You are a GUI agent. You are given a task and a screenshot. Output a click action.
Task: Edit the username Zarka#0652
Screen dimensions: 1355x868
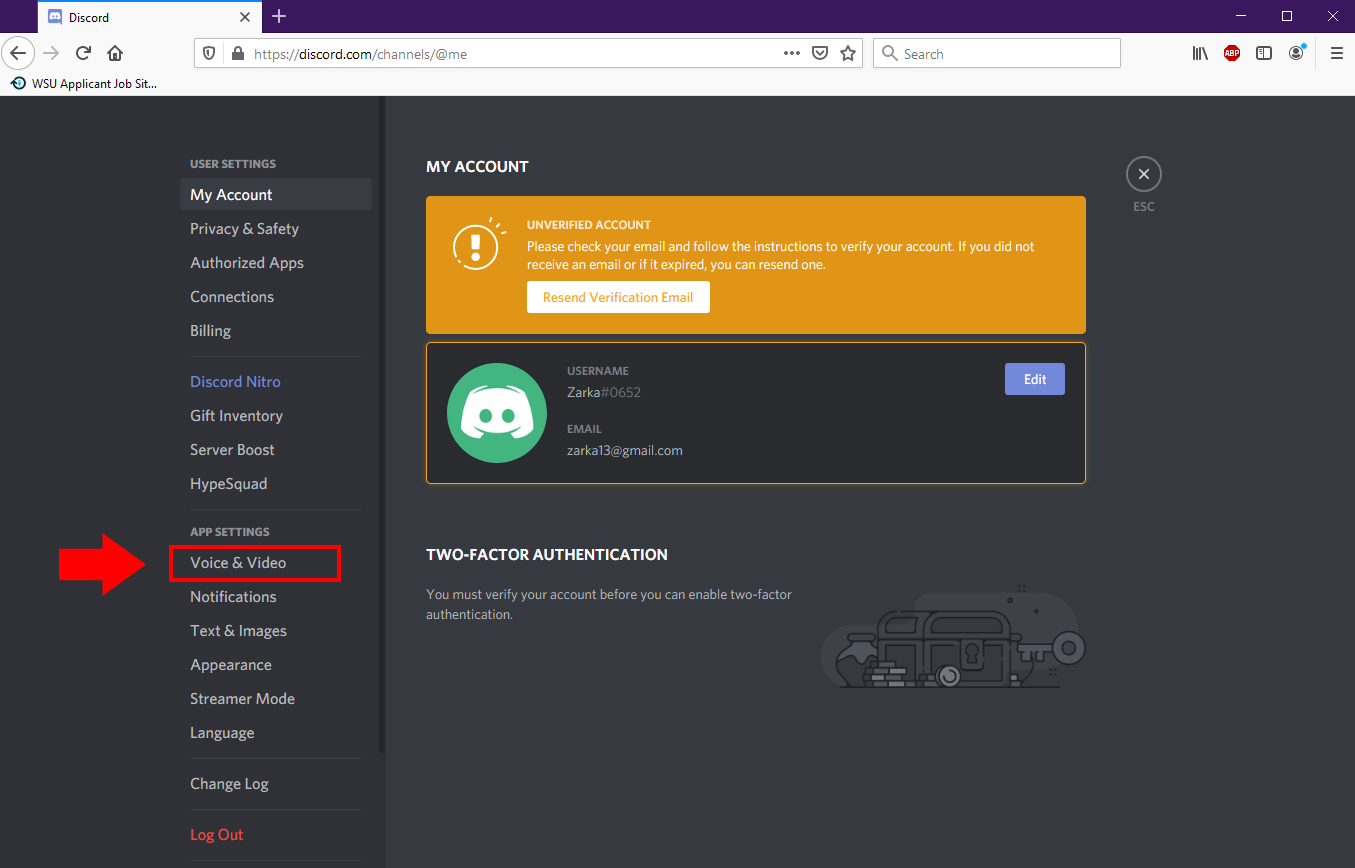[x=1034, y=379]
